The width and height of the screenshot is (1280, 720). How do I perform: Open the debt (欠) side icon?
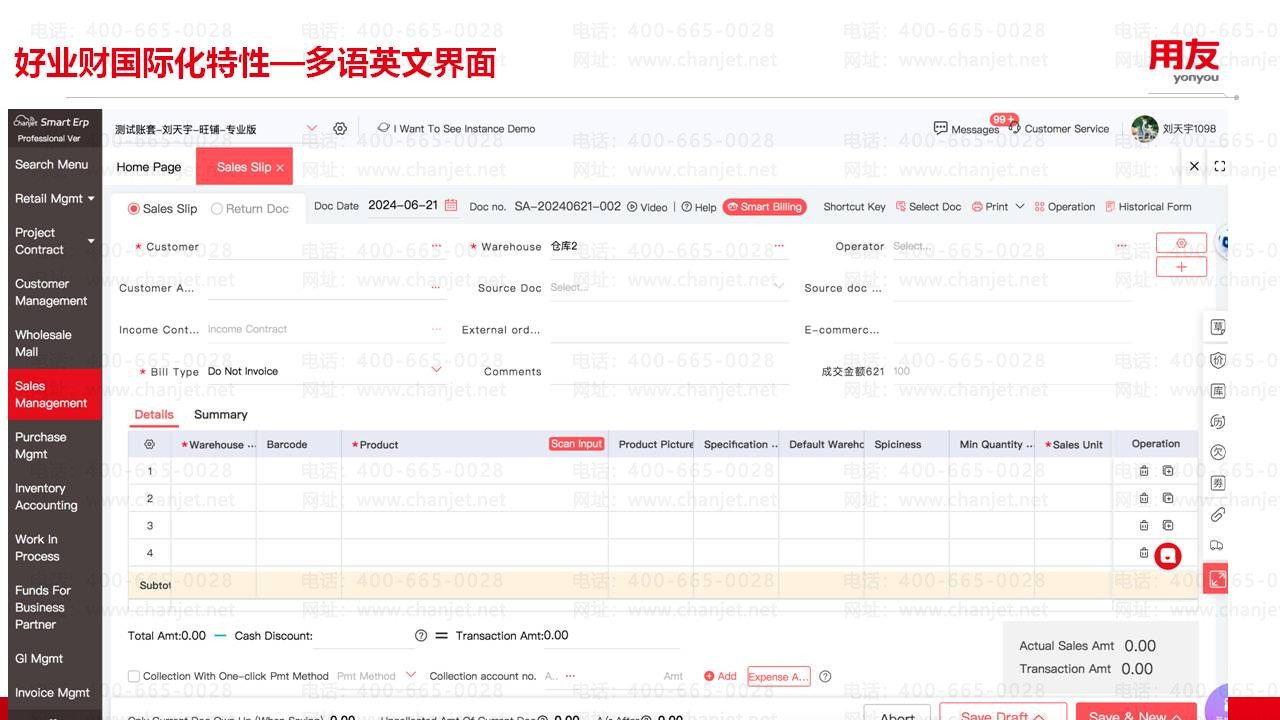tap(1217, 452)
